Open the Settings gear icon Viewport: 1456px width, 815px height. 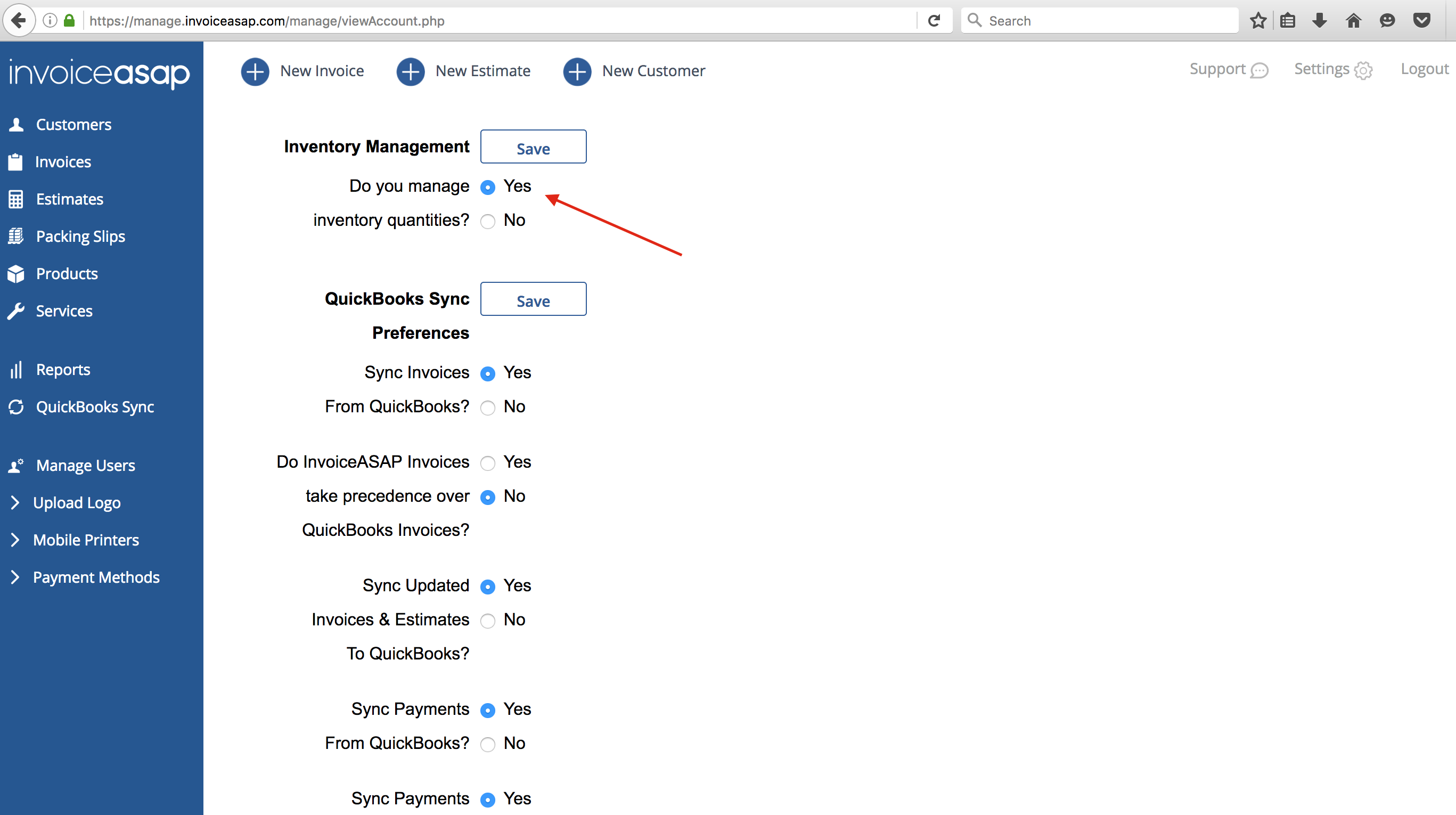click(x=1363, y=71)
